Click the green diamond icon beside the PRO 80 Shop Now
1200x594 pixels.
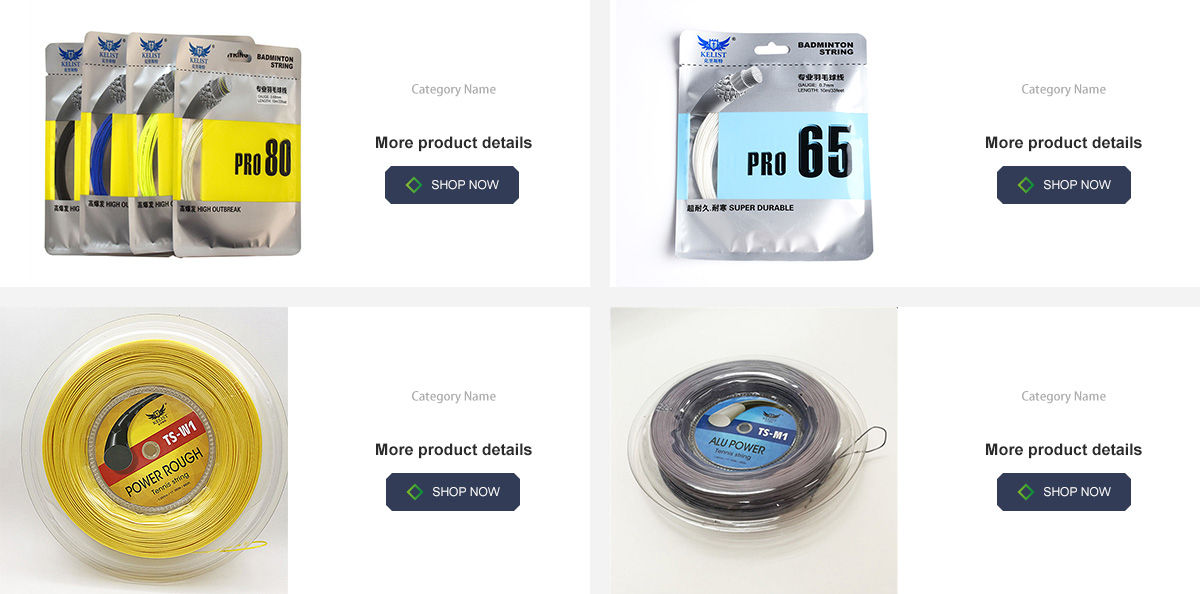click(x=414, y=185)
